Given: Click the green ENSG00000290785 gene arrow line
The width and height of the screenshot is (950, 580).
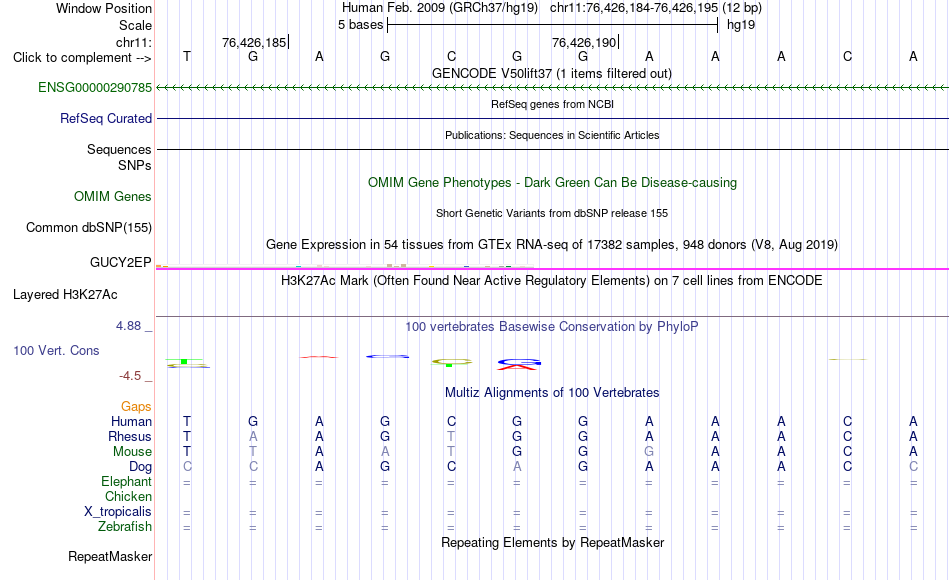Looking at the screenshot, I should (x=552, y=88).
